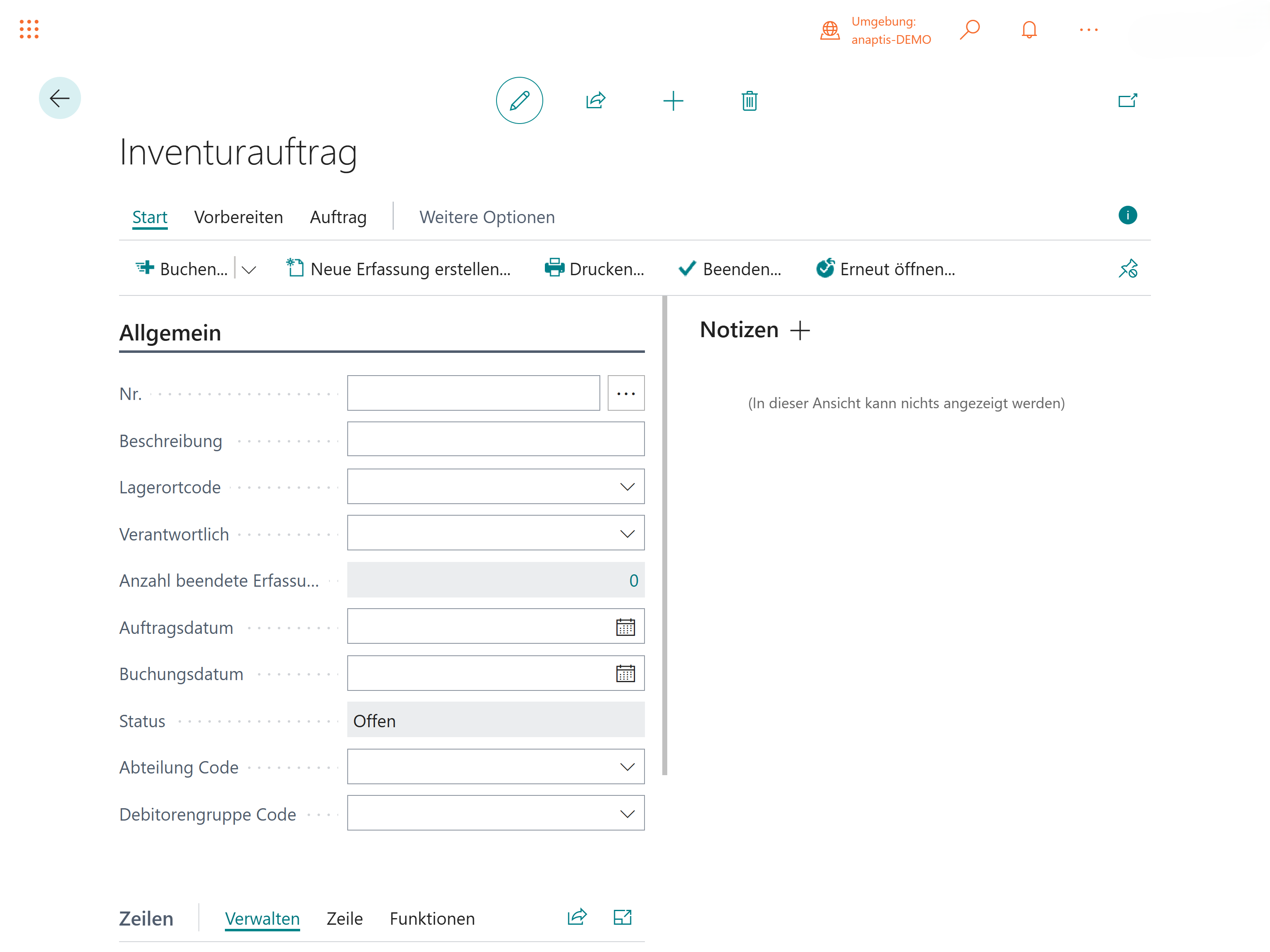The image size is (1270, 952).
Task: Switch to the Start tab
Action: click(149, 217)
